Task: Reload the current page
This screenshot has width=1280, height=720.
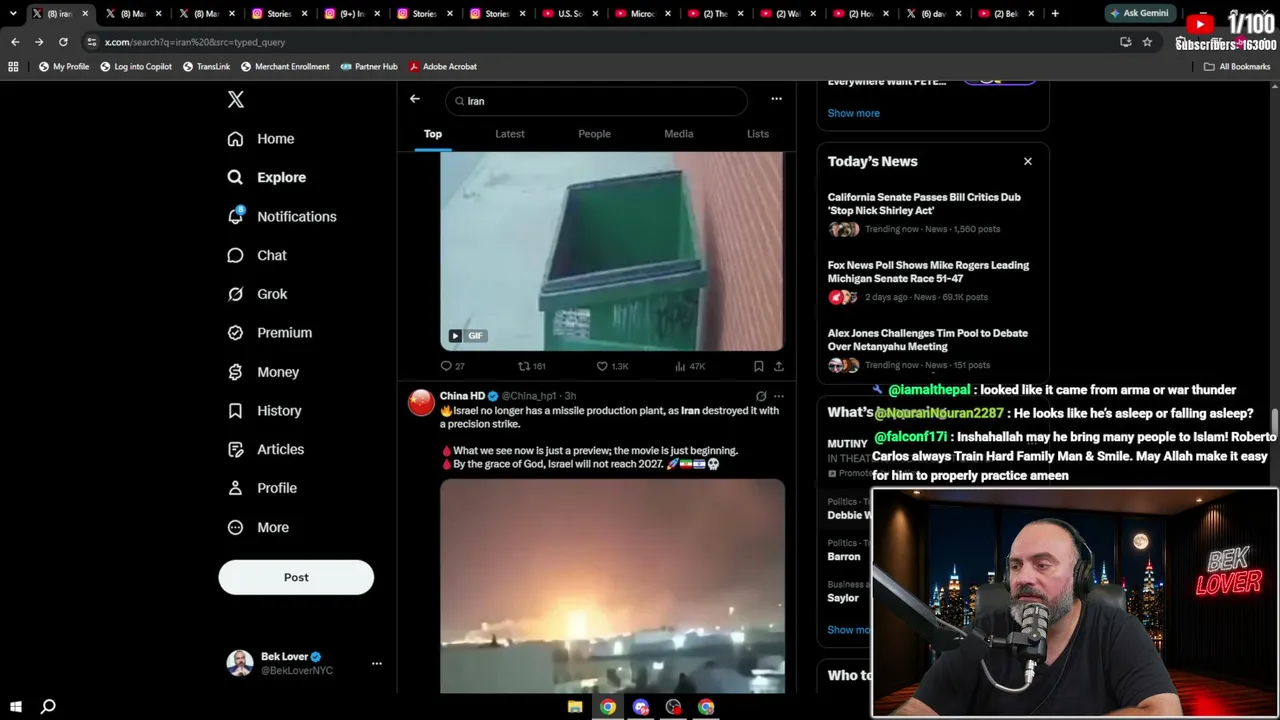Action: 63,42
